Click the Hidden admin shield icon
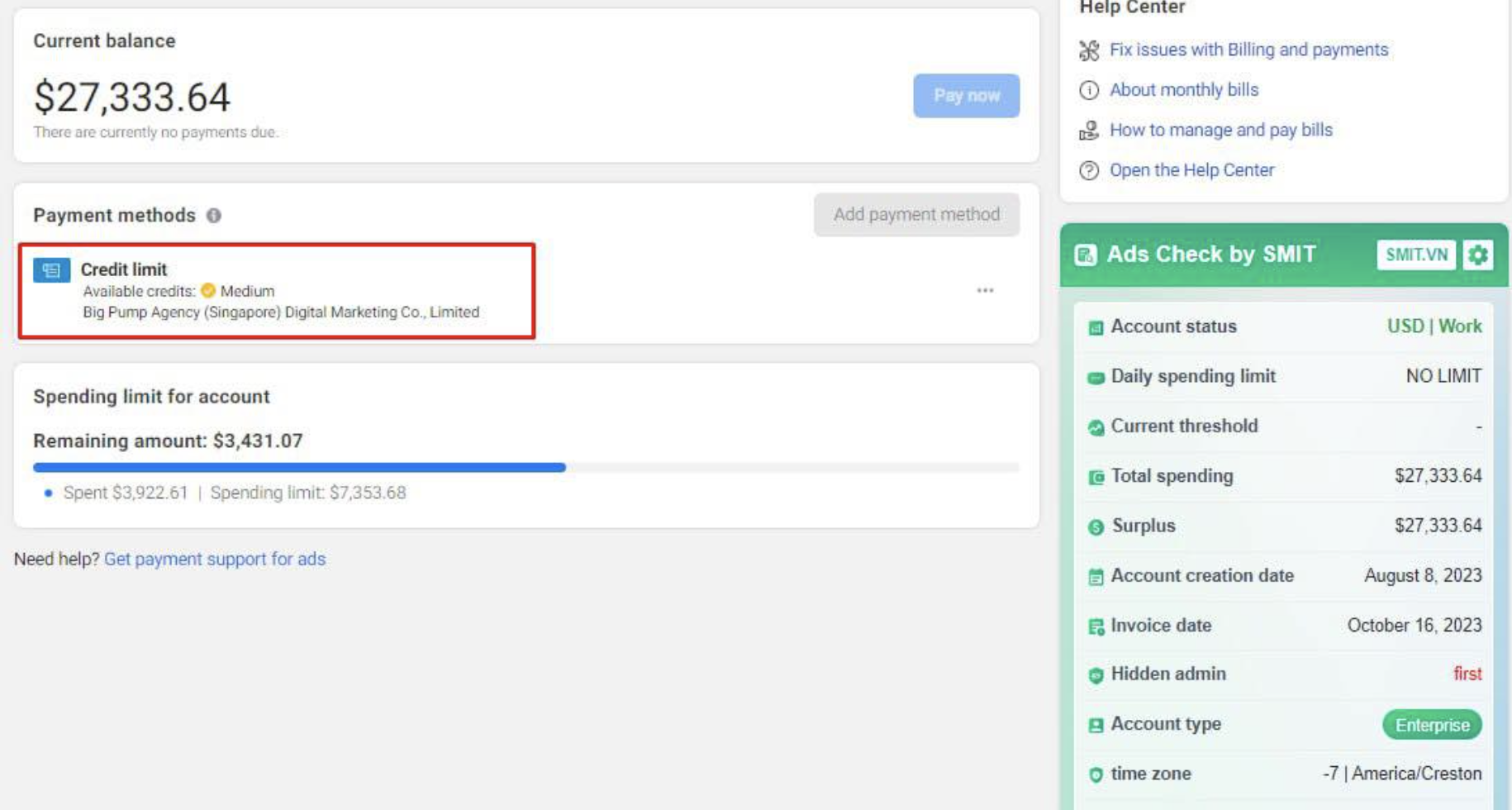The height and width of the screenshot is (810, 1512). (x=1096, y=675)
